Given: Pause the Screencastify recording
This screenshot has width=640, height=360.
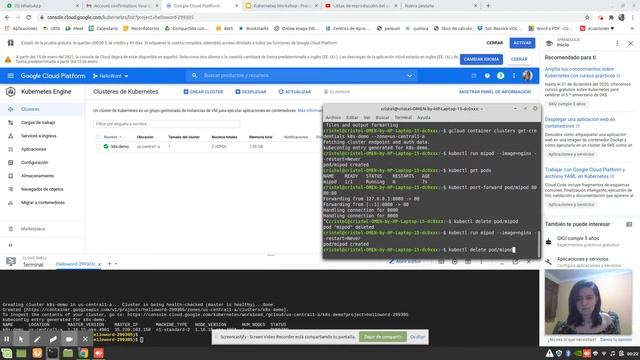Looking at the screenshot, I should 7,339.
